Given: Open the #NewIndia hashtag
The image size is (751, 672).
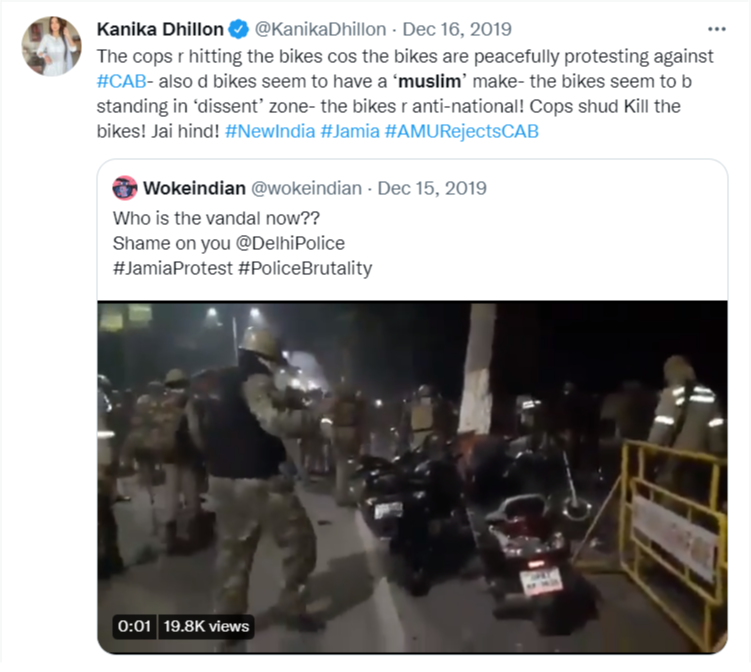Looking at the screenshot, I should point(270,131).
